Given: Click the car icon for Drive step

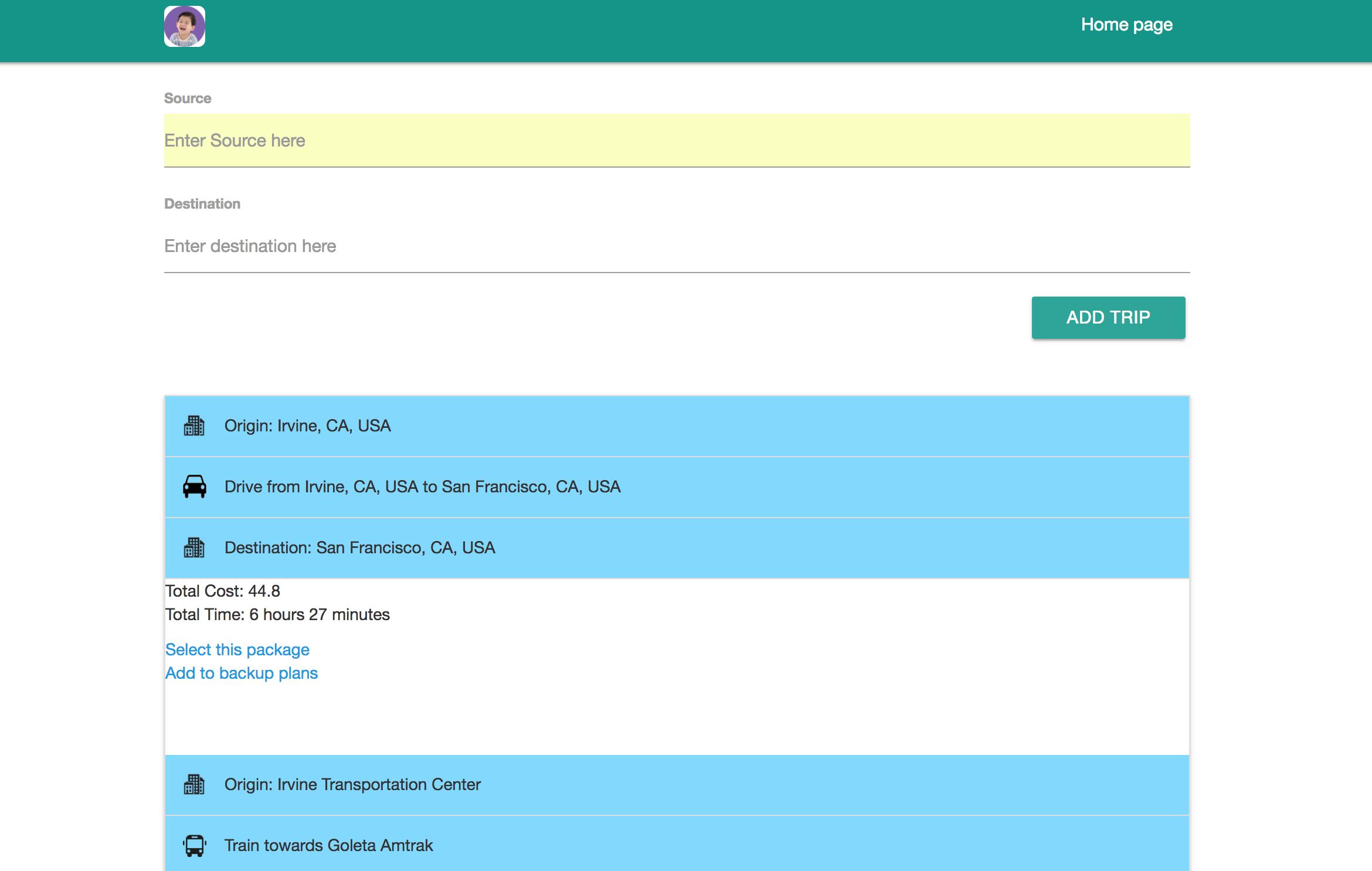Looking at the screenshot, I should (194, 486).
